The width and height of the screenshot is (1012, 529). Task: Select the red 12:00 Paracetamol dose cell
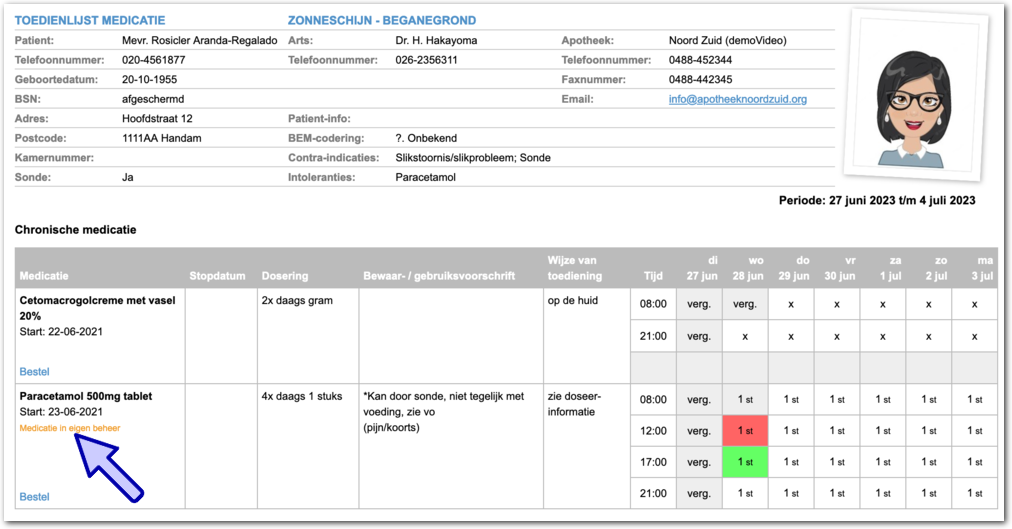point(745,430)
